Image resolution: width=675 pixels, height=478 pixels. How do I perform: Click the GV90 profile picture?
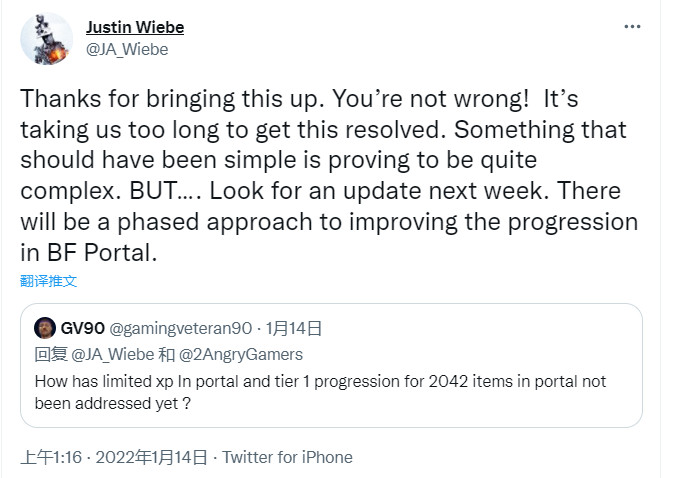[45, 328]
